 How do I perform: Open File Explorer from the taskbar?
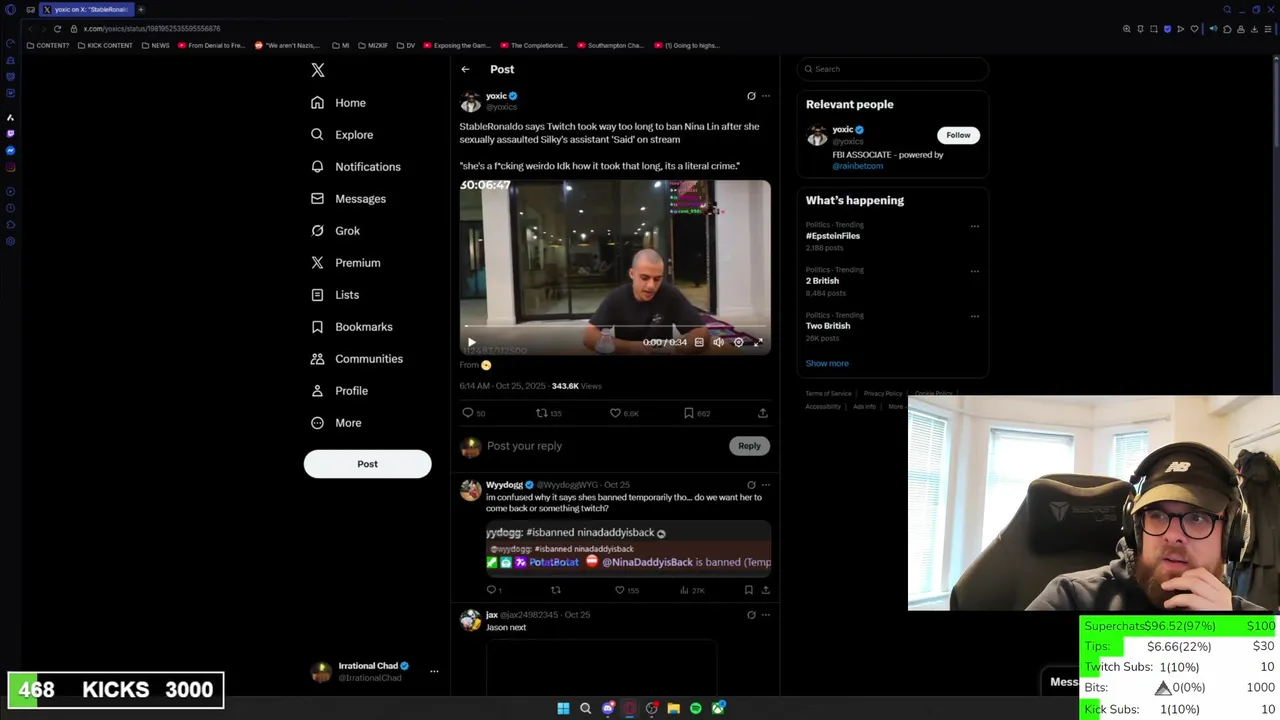pos(674,709)
